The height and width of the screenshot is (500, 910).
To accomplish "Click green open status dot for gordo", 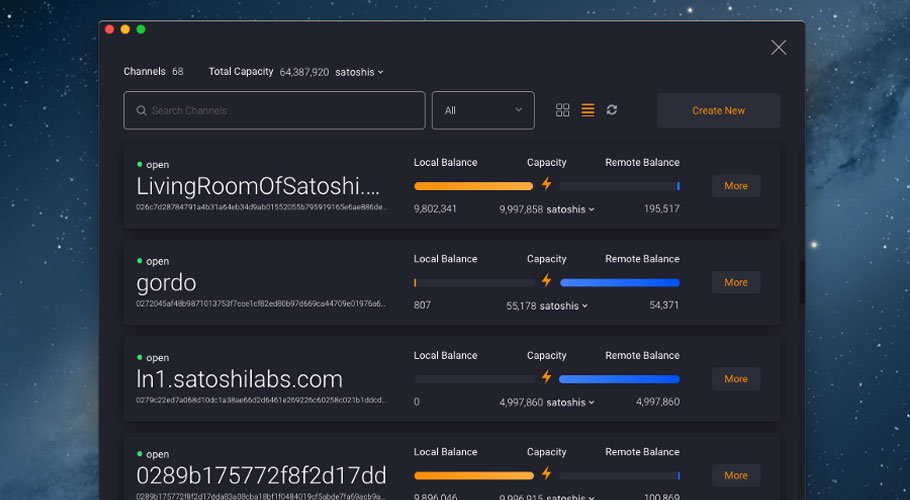I will pyautogui.click(x=139, y=261).
